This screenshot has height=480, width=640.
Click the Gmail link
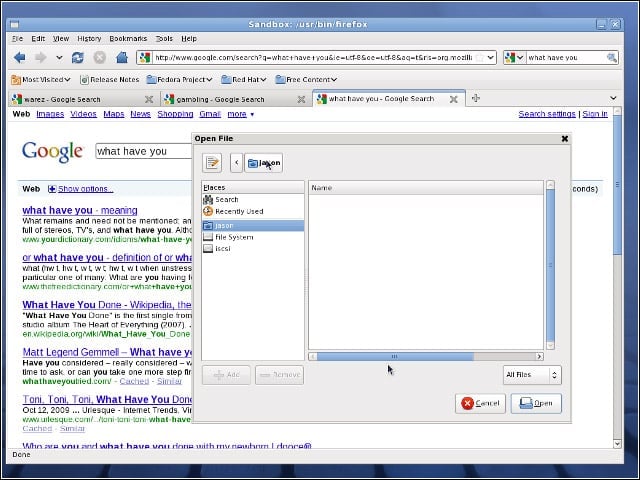(x=210, y=114)
